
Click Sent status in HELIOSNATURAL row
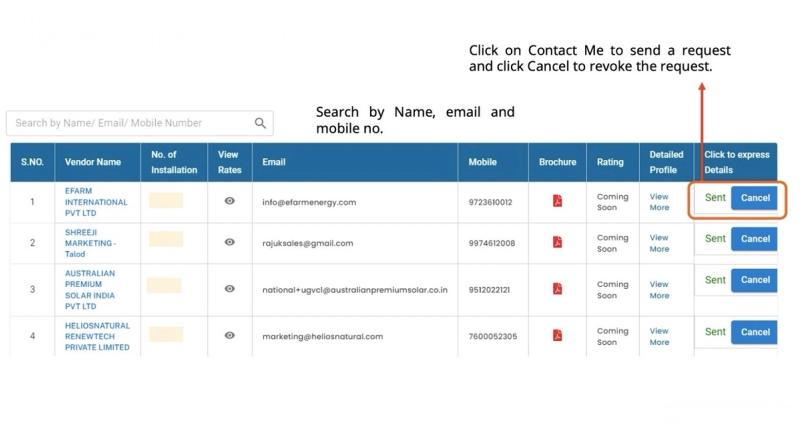click(x=715, y=332)
